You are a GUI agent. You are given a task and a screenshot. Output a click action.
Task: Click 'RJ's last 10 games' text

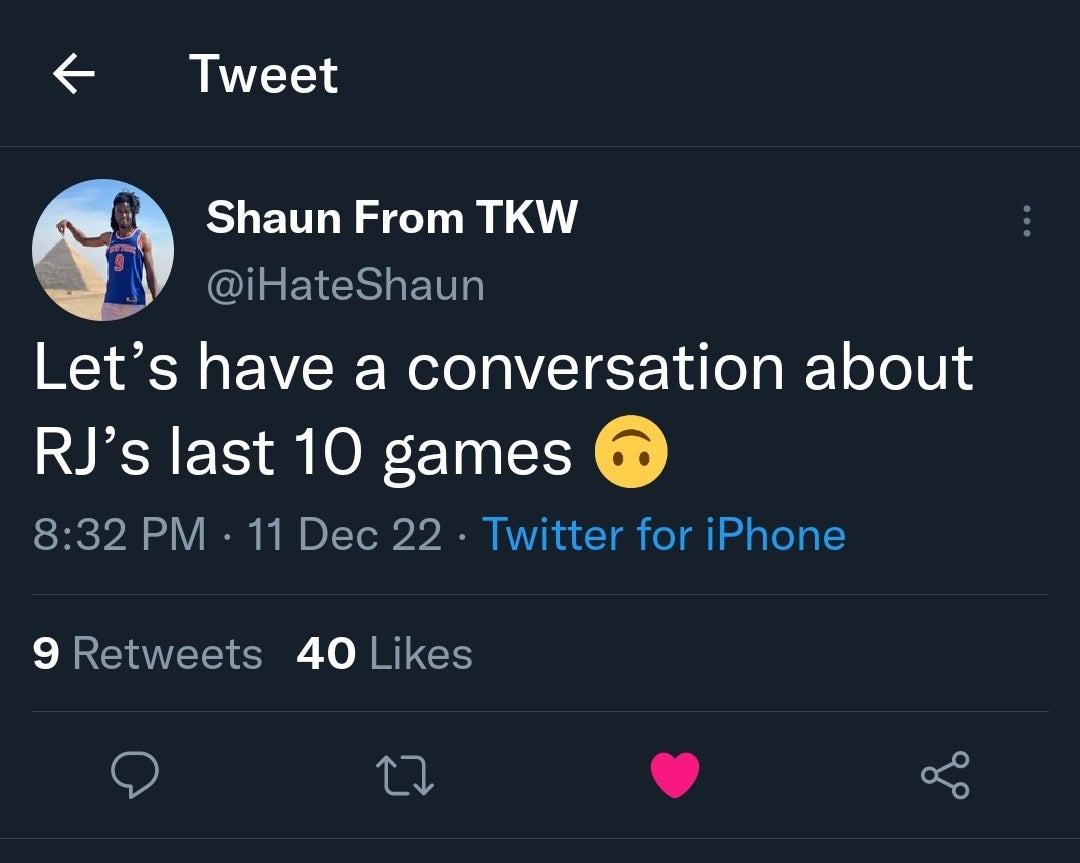(x=302, y=452)
